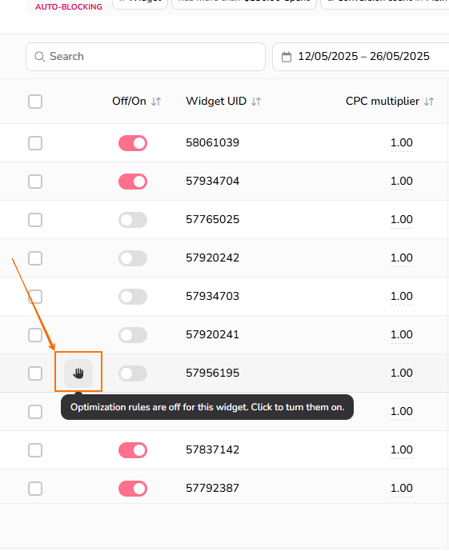Toggle off widget 57934704
The height and width of the screenshot is (551, 449).
coord(133,182)
